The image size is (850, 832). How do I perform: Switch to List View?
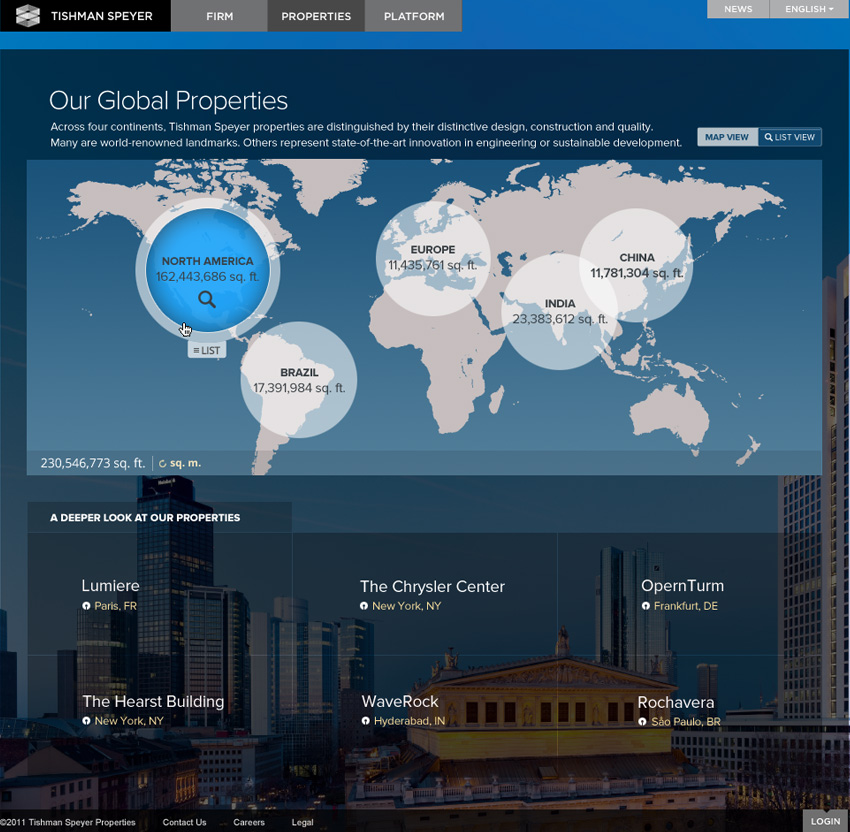(x=790, y=137)
